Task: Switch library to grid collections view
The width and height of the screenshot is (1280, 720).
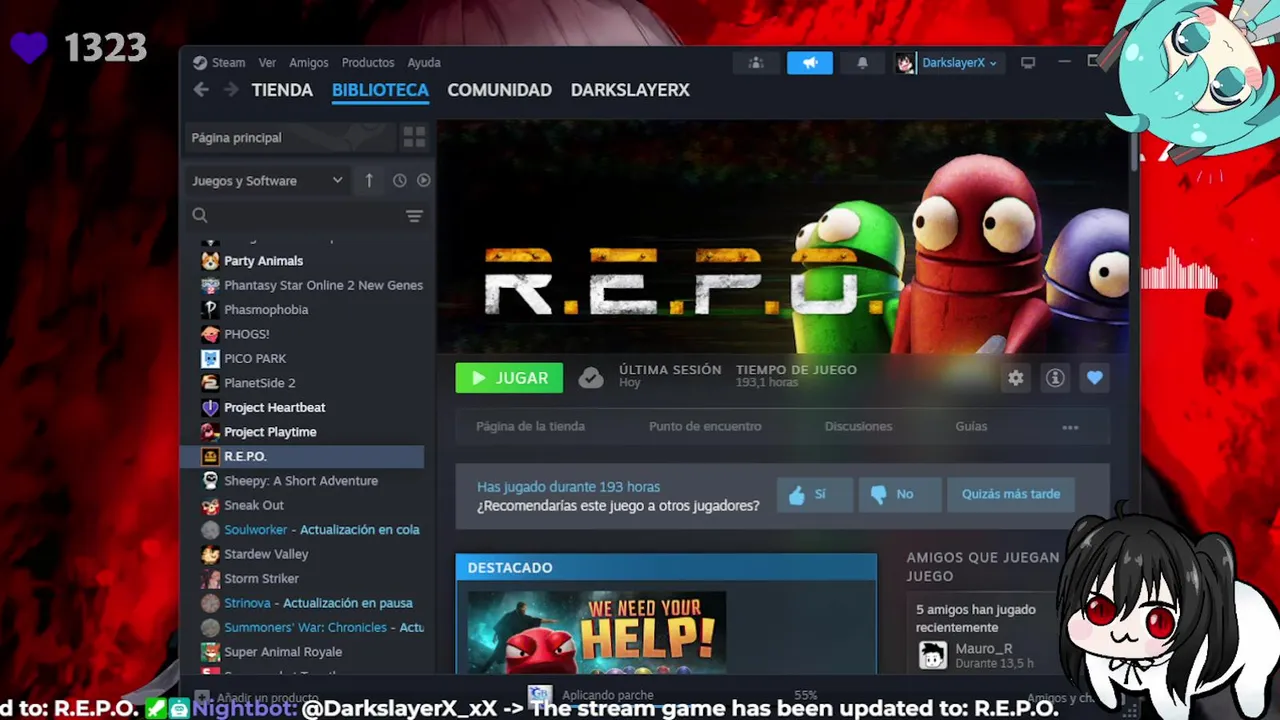Action: click(x=414, y=138)
